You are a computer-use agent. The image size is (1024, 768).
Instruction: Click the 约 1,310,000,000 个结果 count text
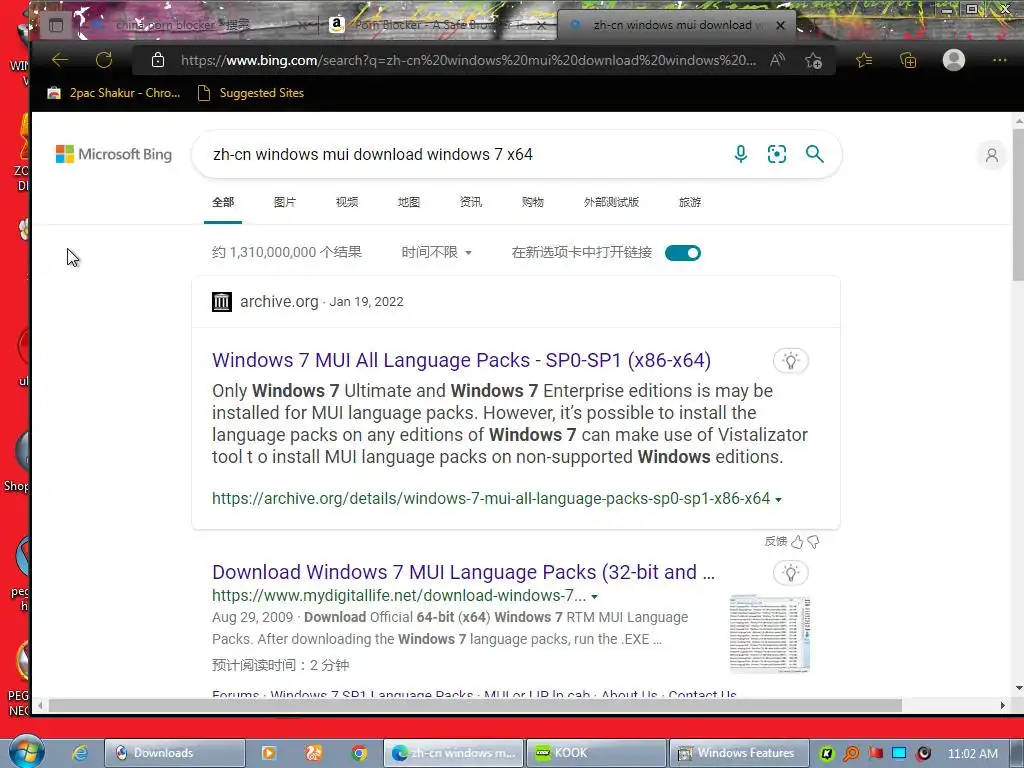[x=286, y=252]
